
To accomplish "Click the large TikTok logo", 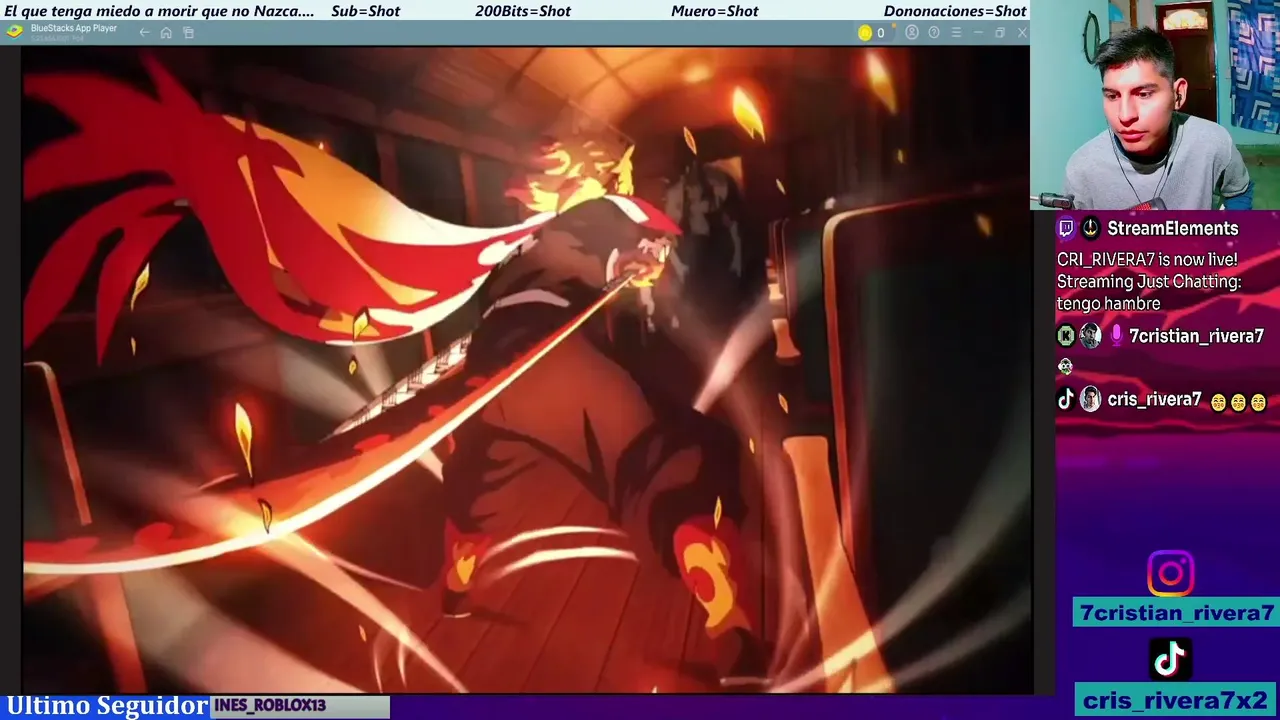I will tap(1170, 659).
